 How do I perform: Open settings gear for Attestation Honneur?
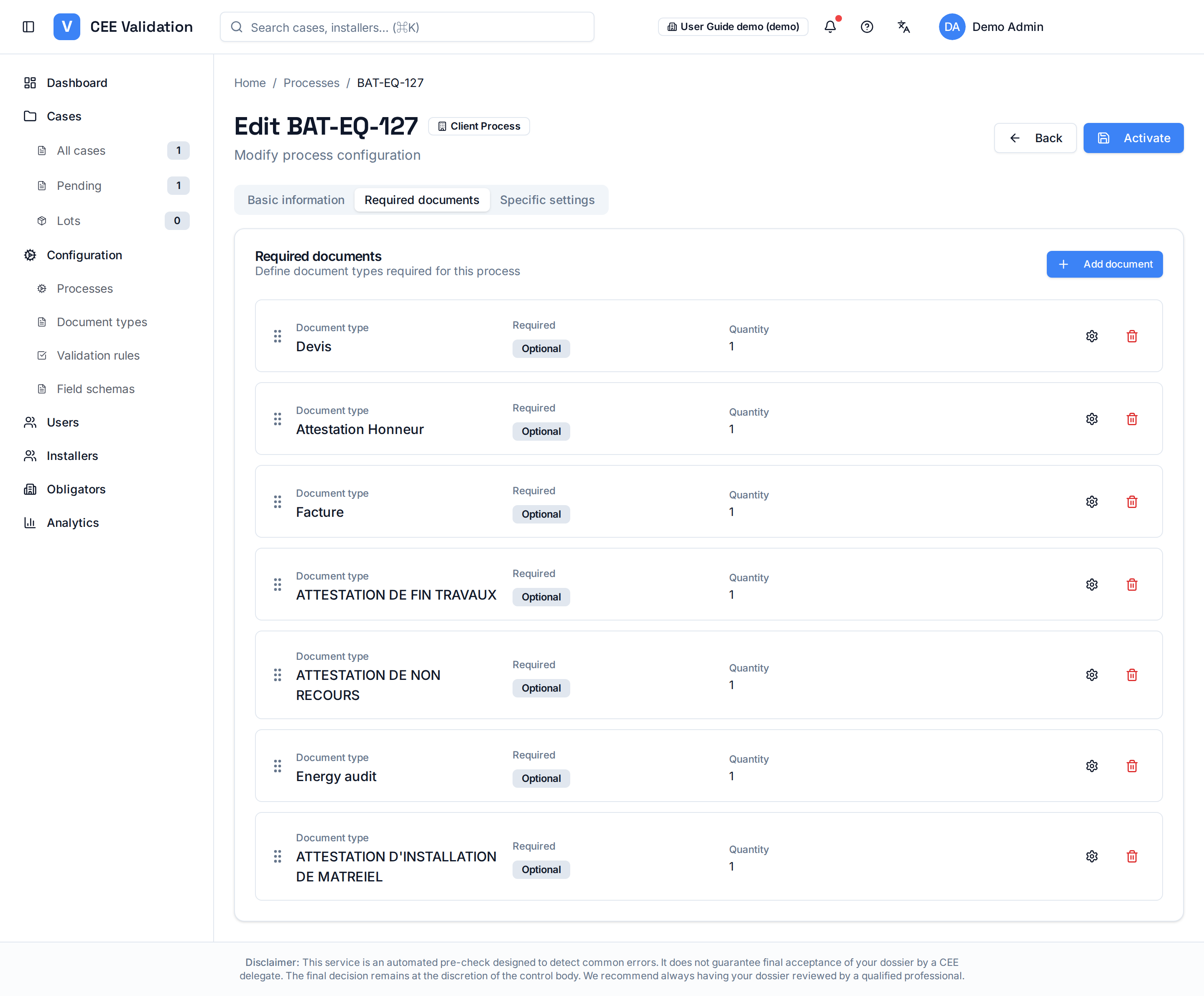1092,419
